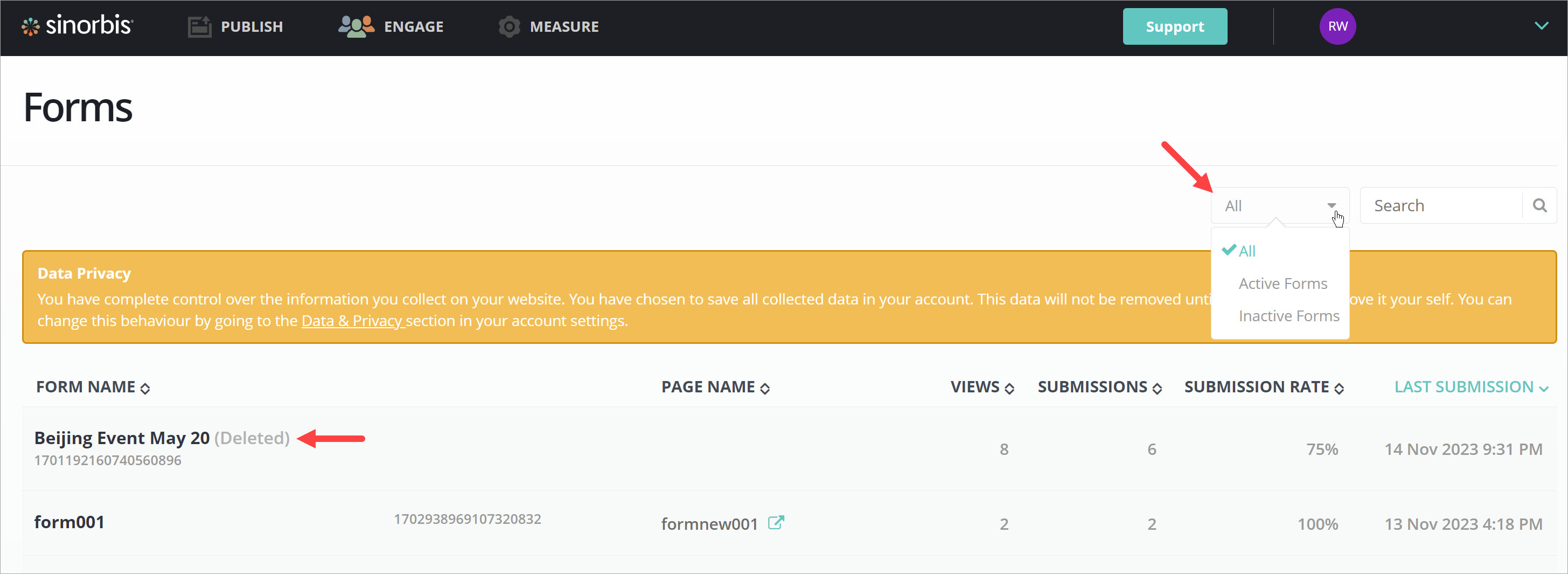The width and height of the screenshot is (1568, 574).
Task: Open the RW user avatar
Action: tap(1337, 27)
